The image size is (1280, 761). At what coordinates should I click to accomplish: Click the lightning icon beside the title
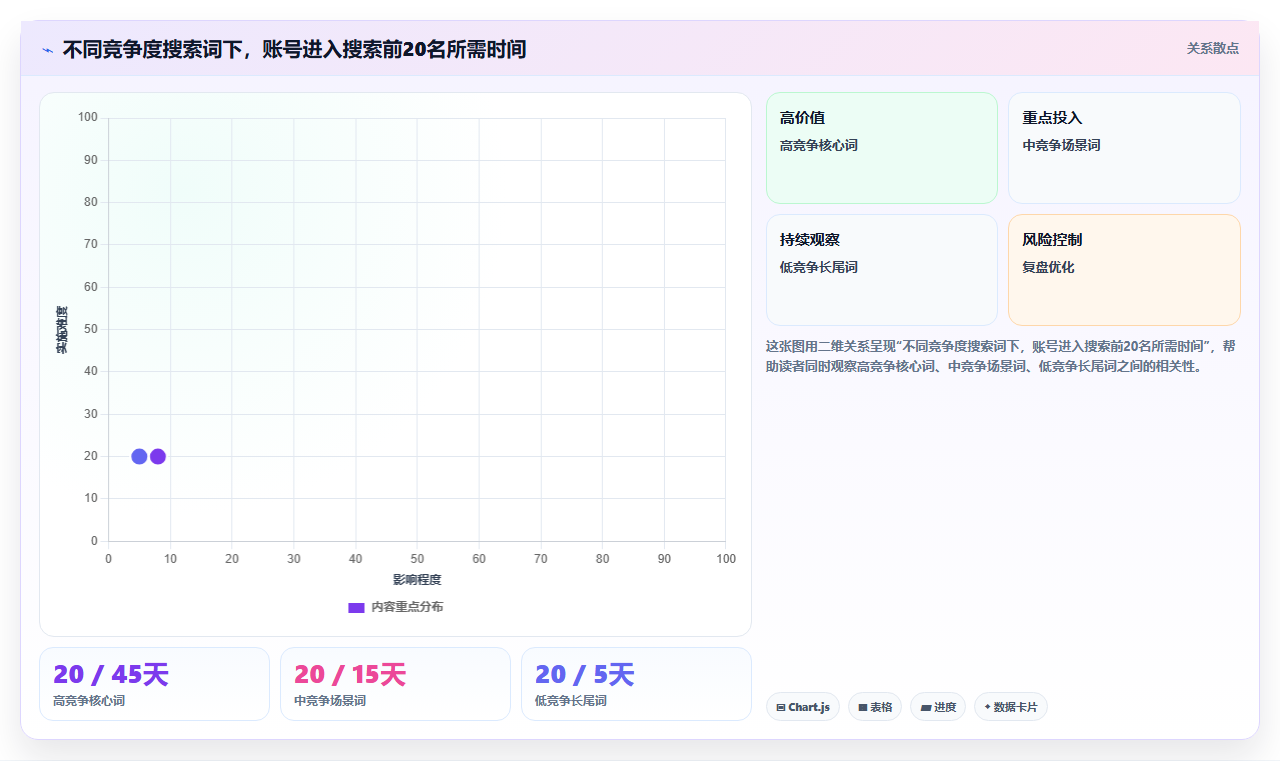point(47,50)
